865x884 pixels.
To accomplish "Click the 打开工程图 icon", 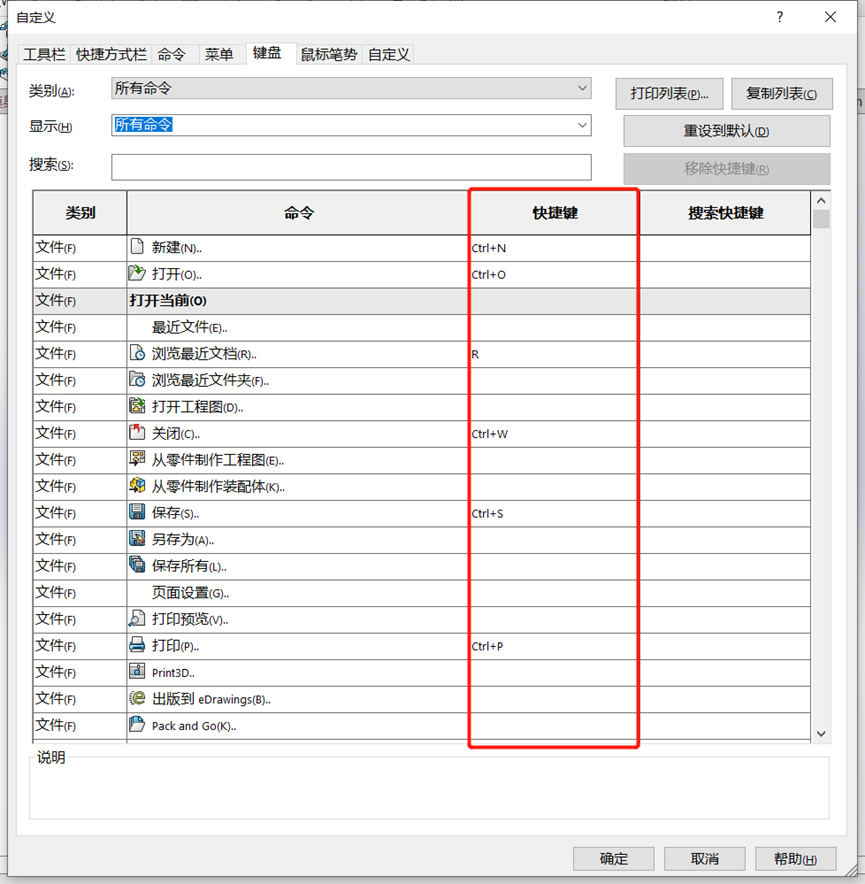I will [137, 405].
